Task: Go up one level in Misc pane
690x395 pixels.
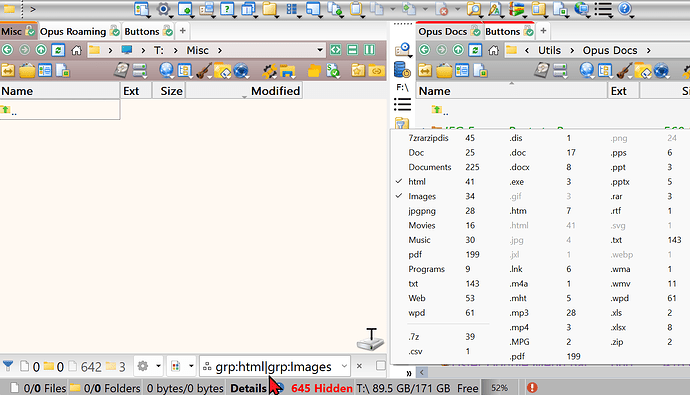Action: pos(41,50)
